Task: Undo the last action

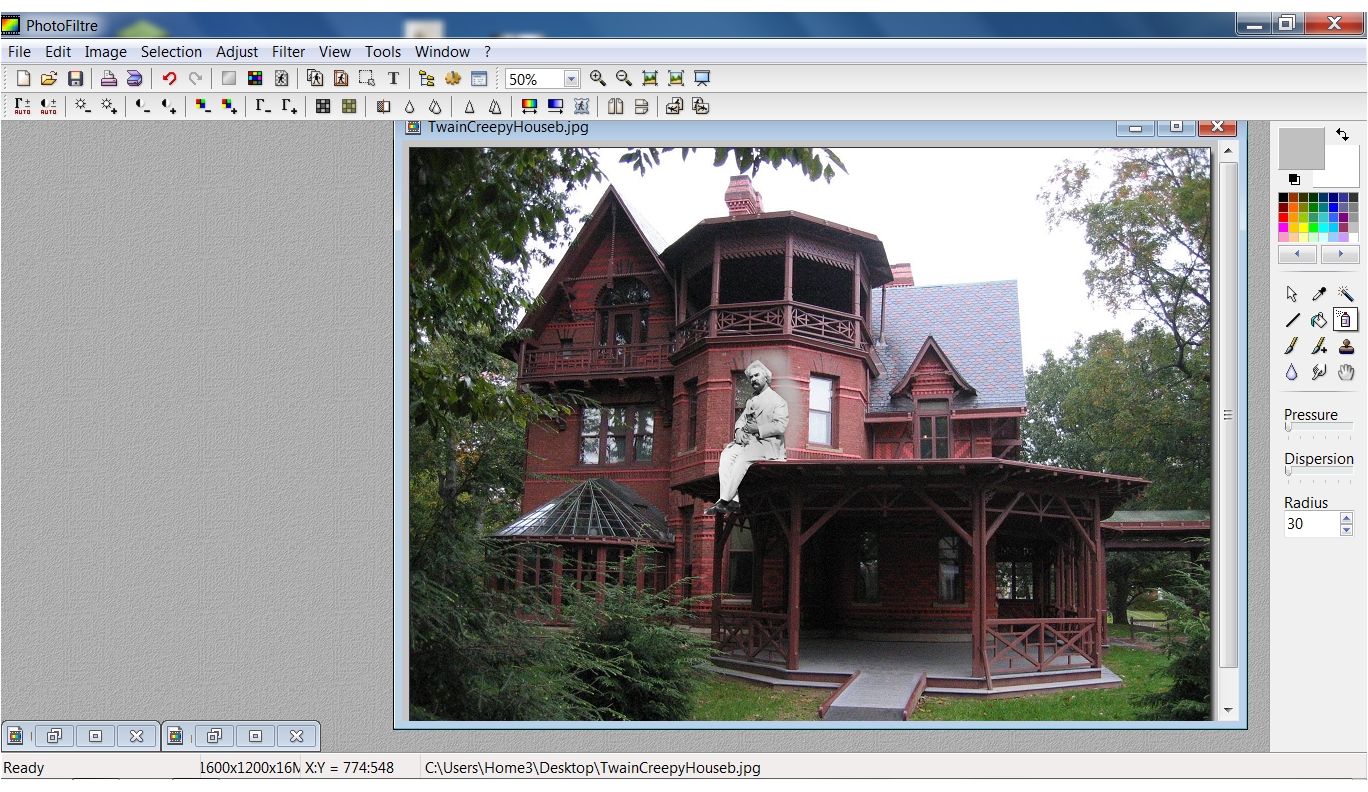Action: pos(170,79)
